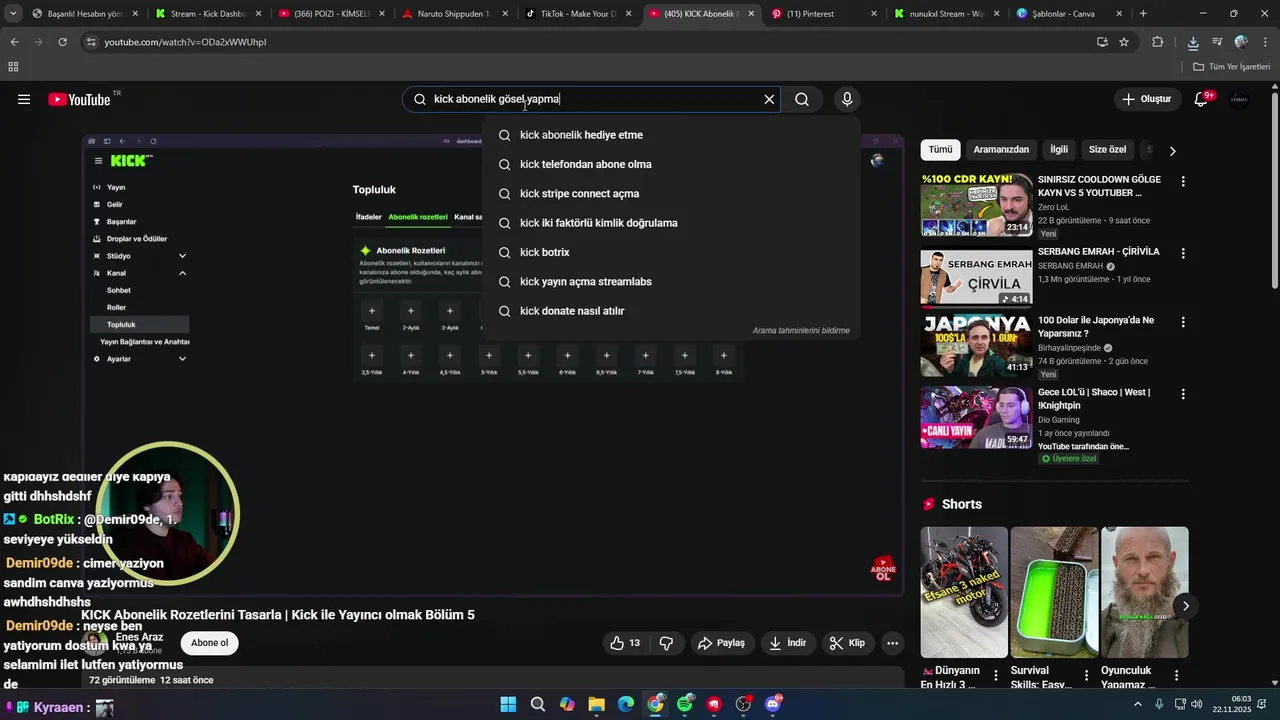Open options for SERBANG EMRAH video
The width and height of the screenshot is (1280, 720).
pos(1183,254)
